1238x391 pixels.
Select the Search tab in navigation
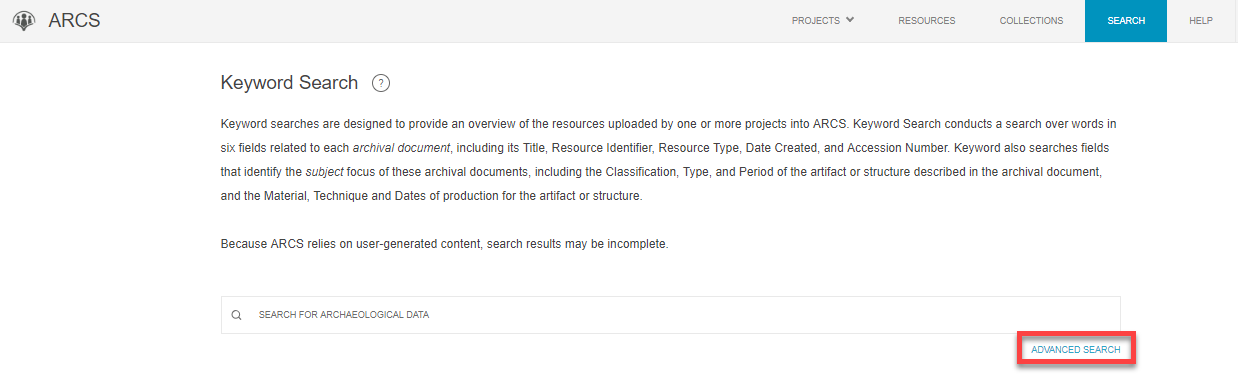click(1126, 21)
